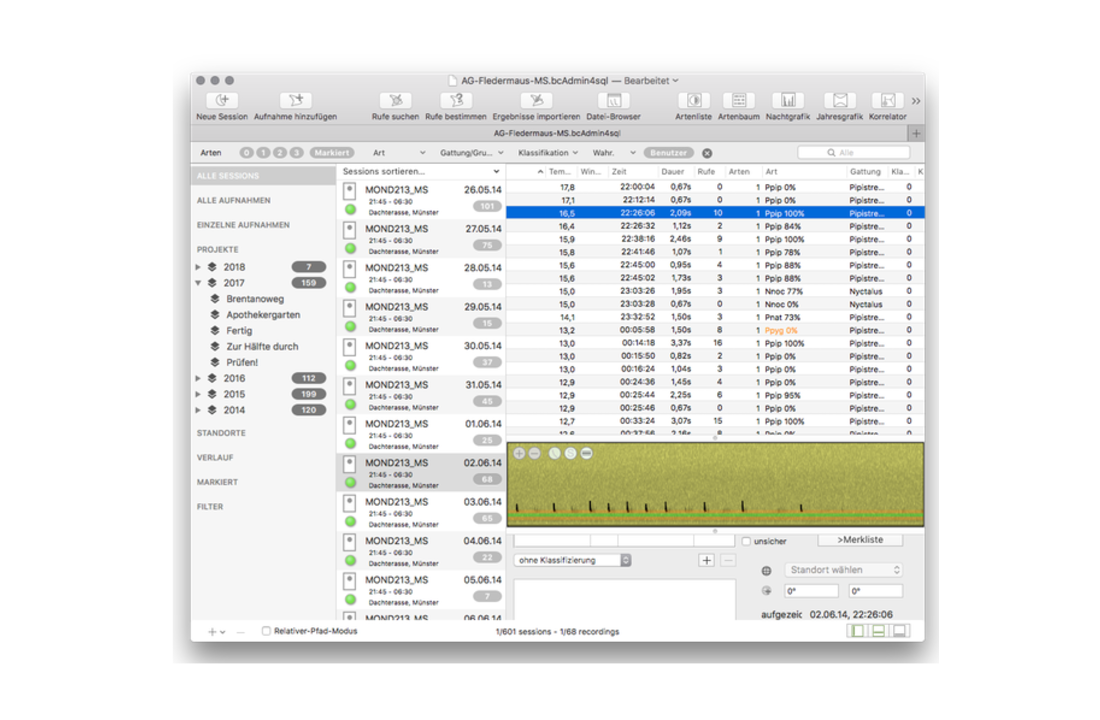Click the globe icon beside Standort wählen
1100x720 pixels.
pyautogui.click(x=767, y=571)
